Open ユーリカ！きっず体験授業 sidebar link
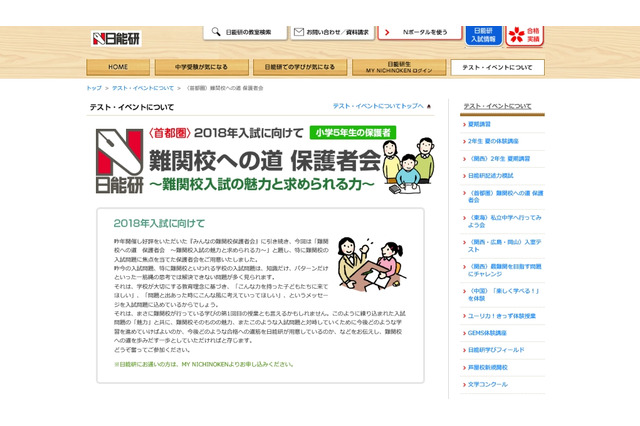This screenshot has height=426, width=640. pos(502,316)
